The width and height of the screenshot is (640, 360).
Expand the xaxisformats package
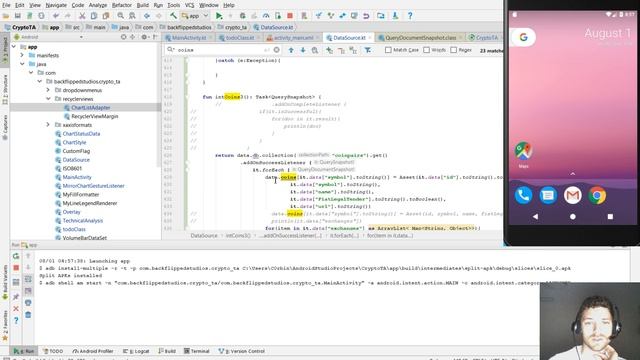[x=48, y=124]
